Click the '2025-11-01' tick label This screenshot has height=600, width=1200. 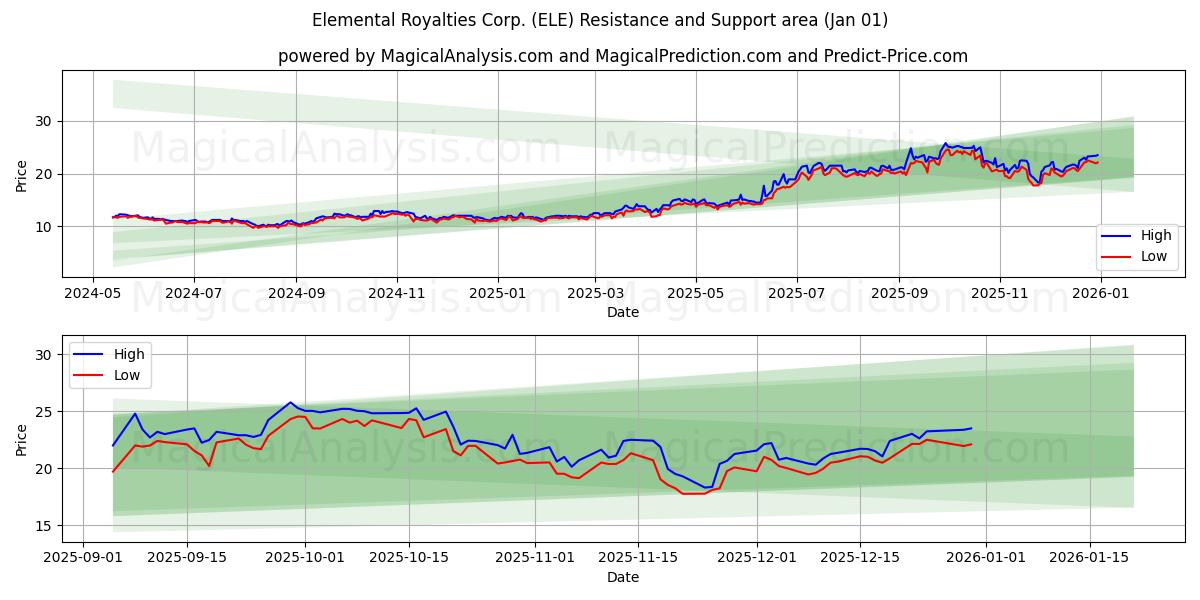[x=534, y=559]
